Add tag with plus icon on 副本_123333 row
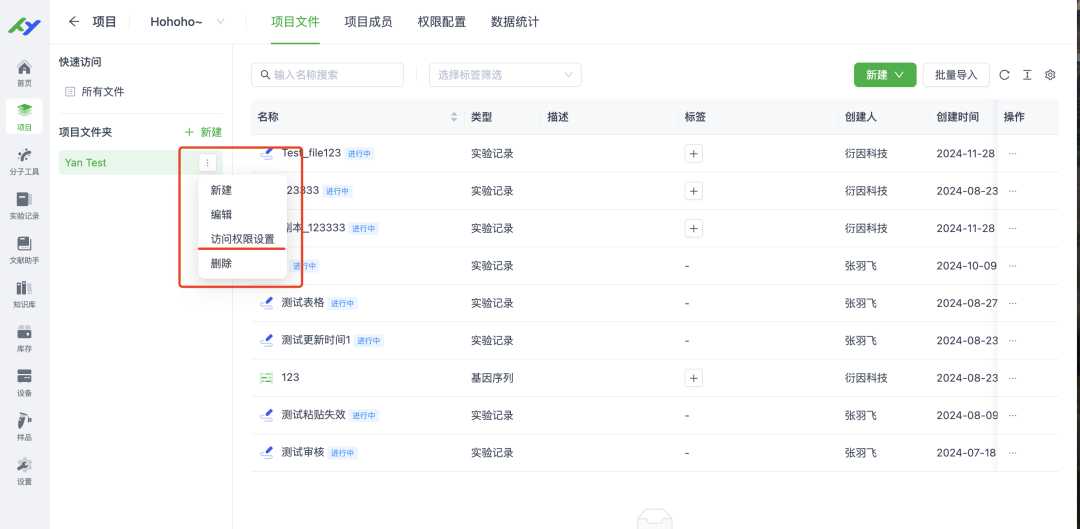The width and height of the screenshot is (1080, 529). 694,228
